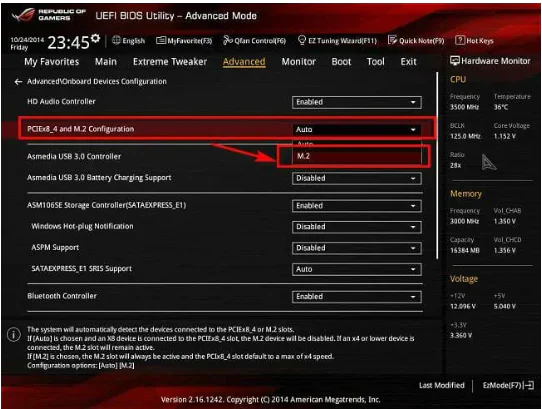542x409 pixels.
Task: Go to the Monitor tab
Action: [298, 62]
